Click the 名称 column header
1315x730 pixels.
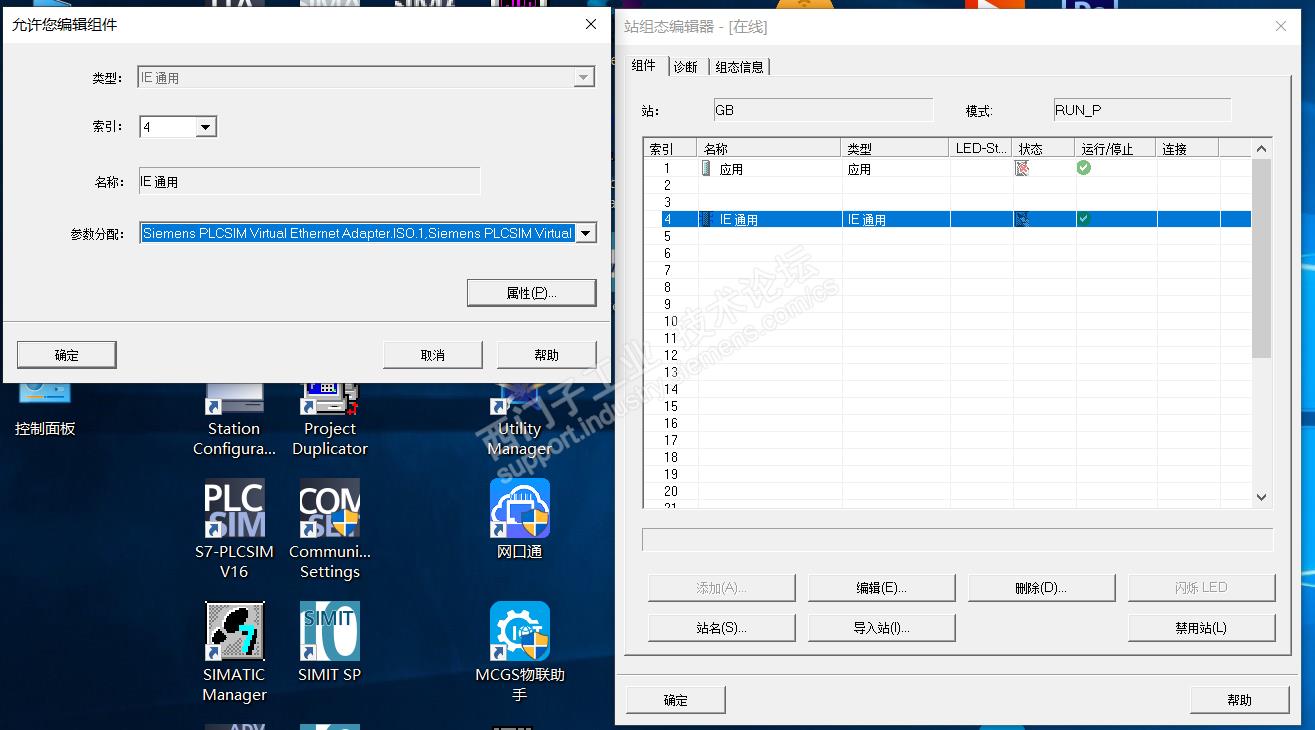pos(769,149)
